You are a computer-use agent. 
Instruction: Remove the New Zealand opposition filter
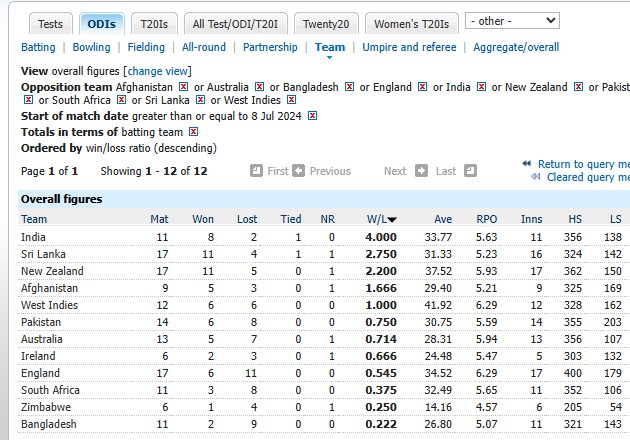[578, 87]
